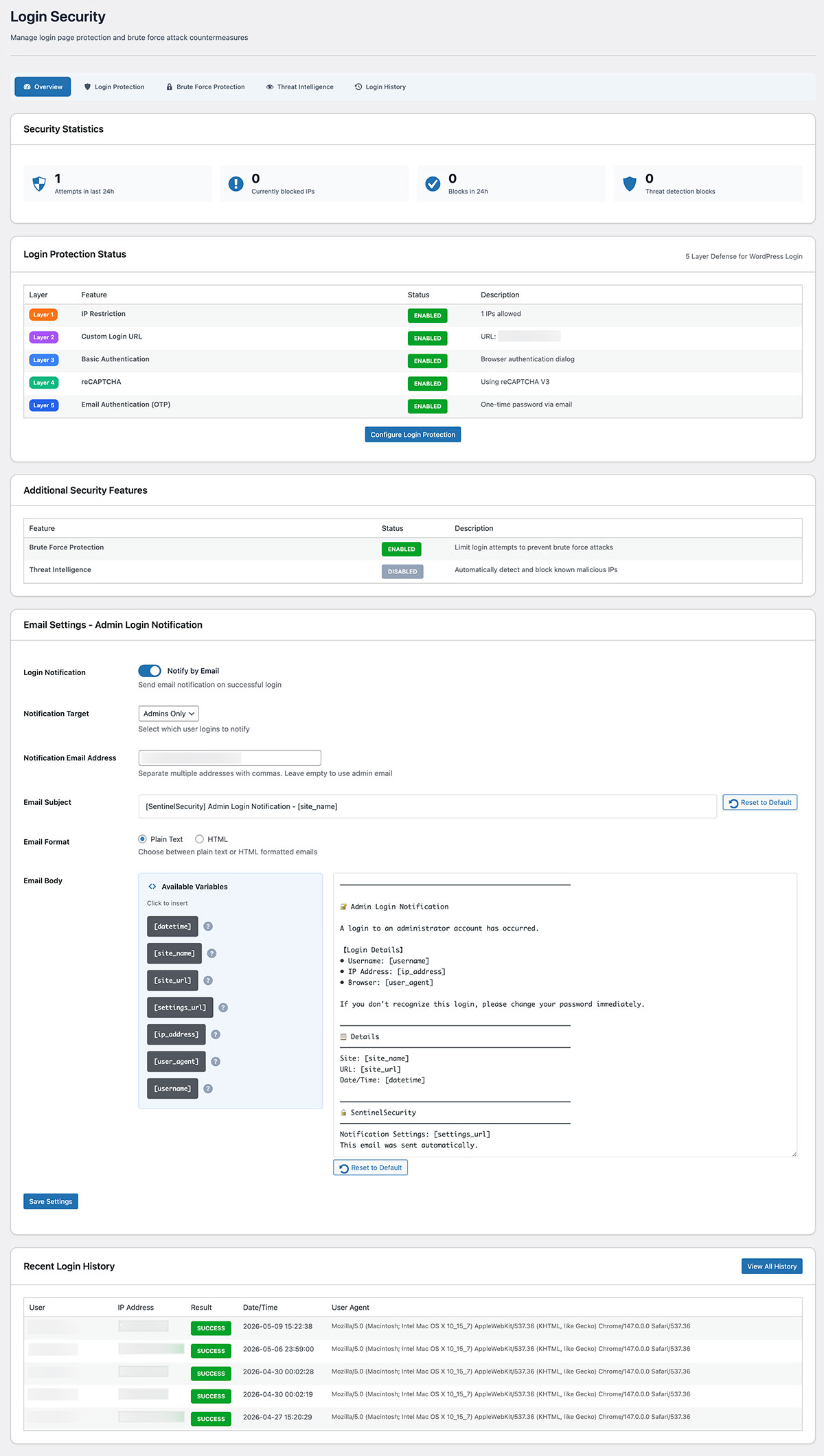This screenshot has height=1456, width=824.
Task: Switch to the Login Protection tab
Action: pos(114,87)
